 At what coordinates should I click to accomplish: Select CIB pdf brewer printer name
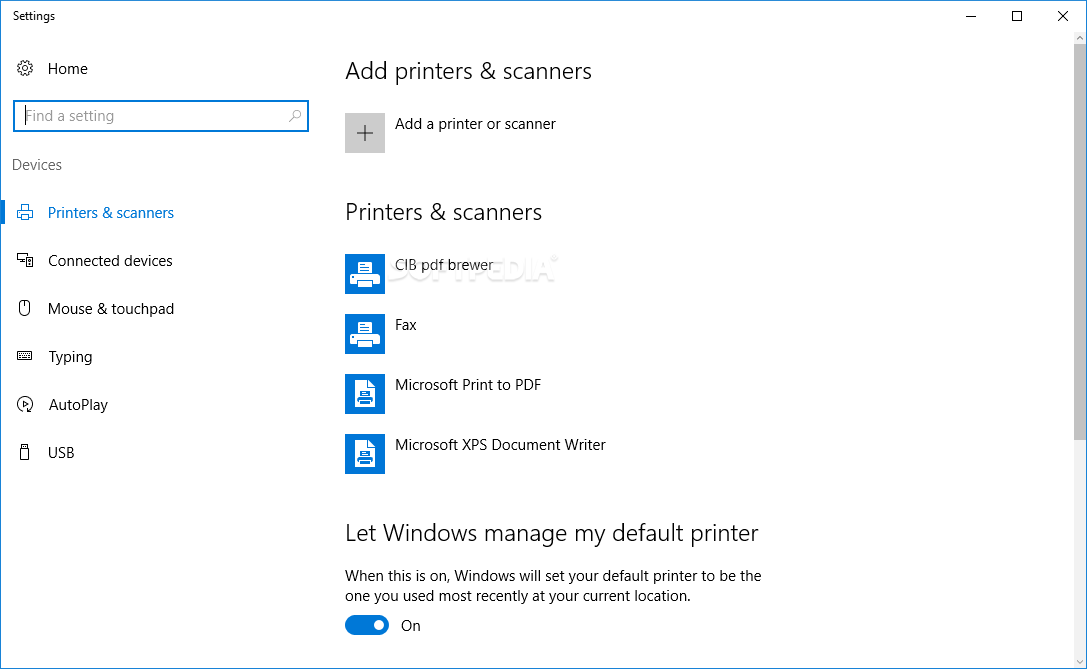[444, 265]
